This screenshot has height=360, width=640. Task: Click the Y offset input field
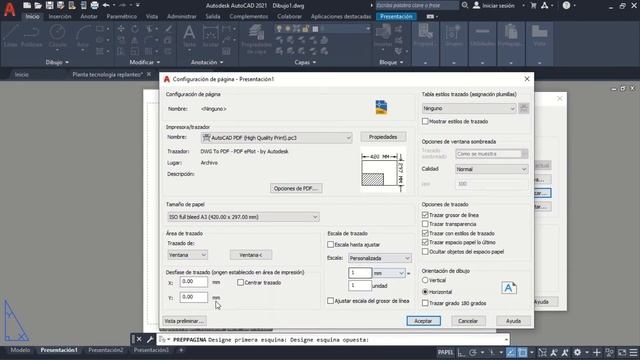pyautogui.click(x=193, y=297)
